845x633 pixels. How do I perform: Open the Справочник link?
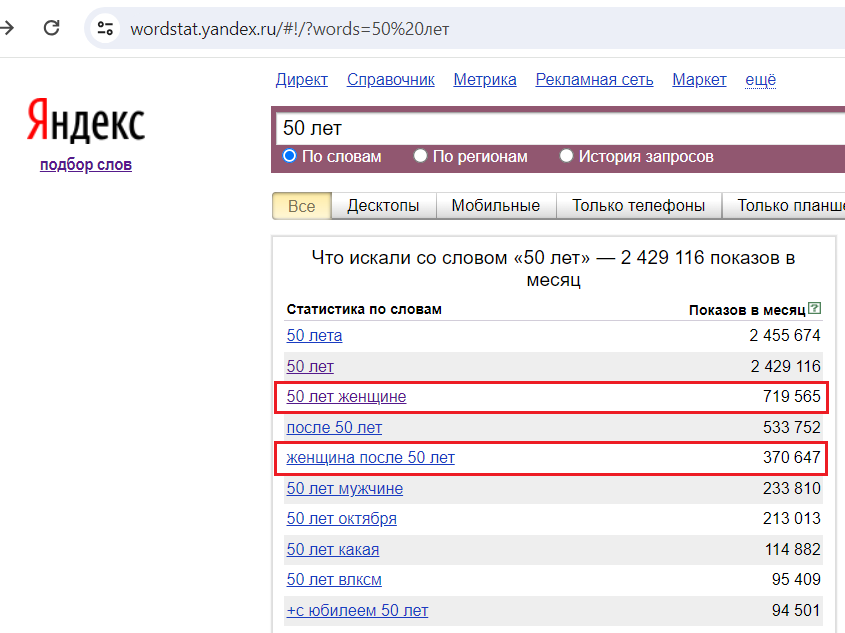pyautogui.click(x=391, y=80)
